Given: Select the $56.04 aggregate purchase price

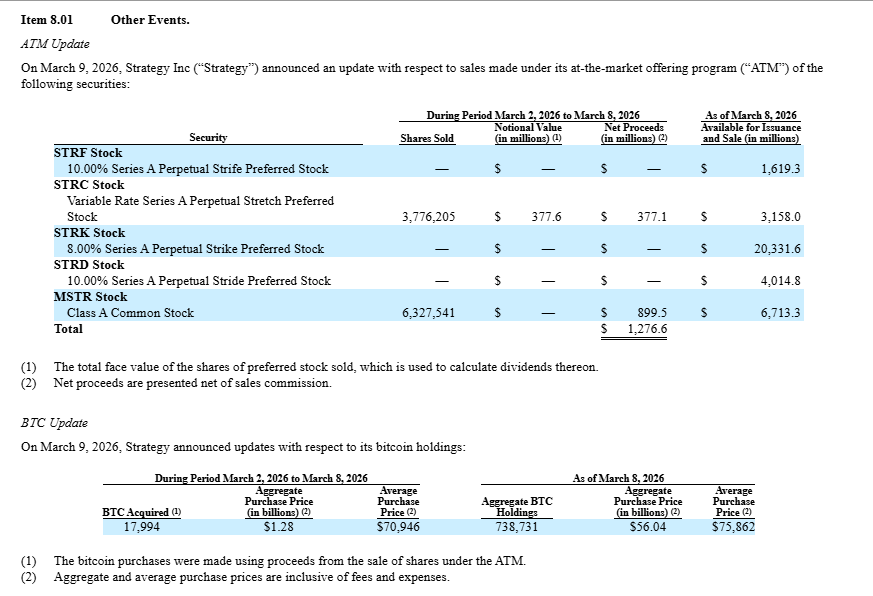Looking at the screenshot, I should (x=647, y=527).
